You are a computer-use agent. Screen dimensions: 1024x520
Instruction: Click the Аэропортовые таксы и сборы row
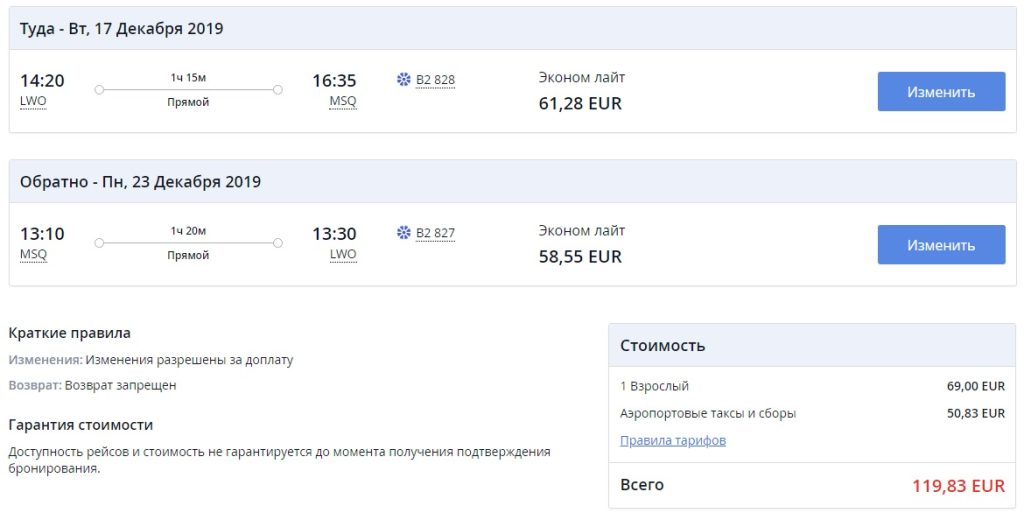708,413
